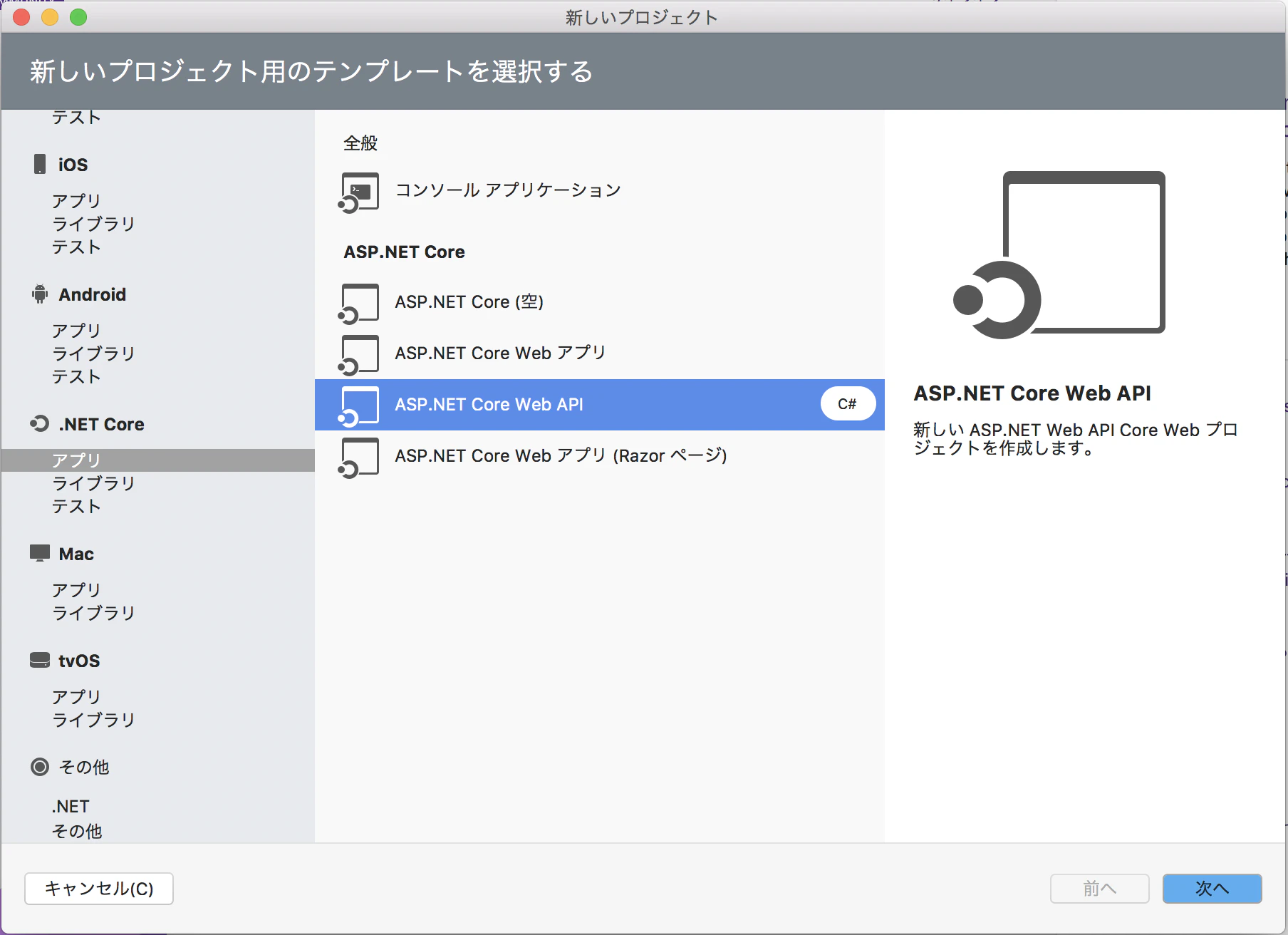Click the tvOS device icon in the sidebar
Screen dimensions: 1288x935
[40, 661]
